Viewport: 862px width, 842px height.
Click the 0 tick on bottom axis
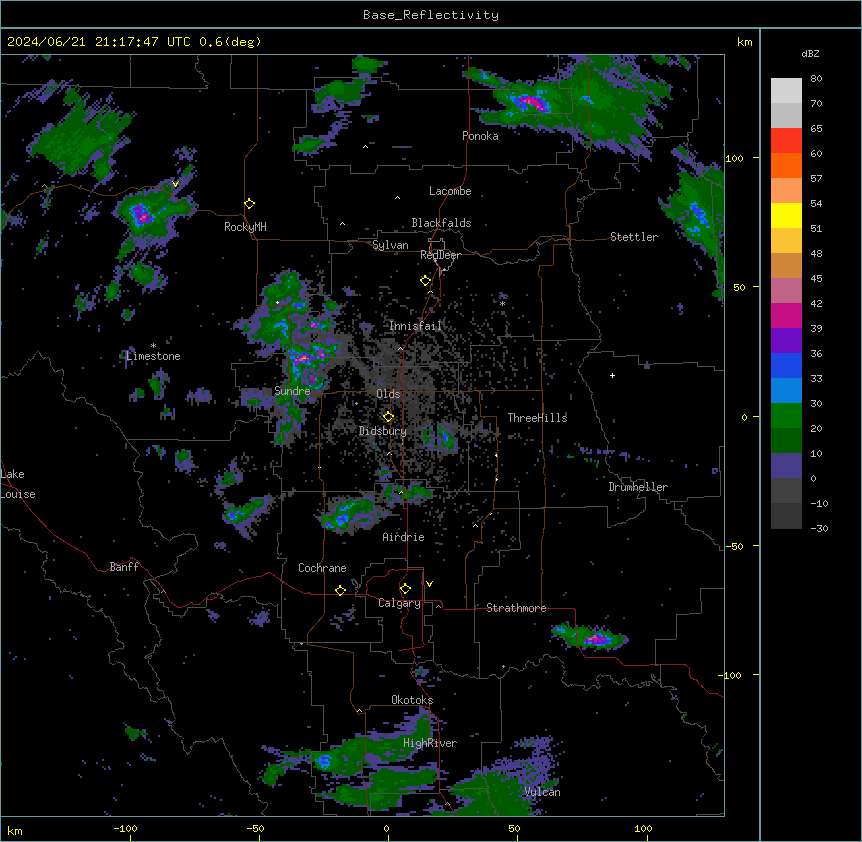[386, 829]
